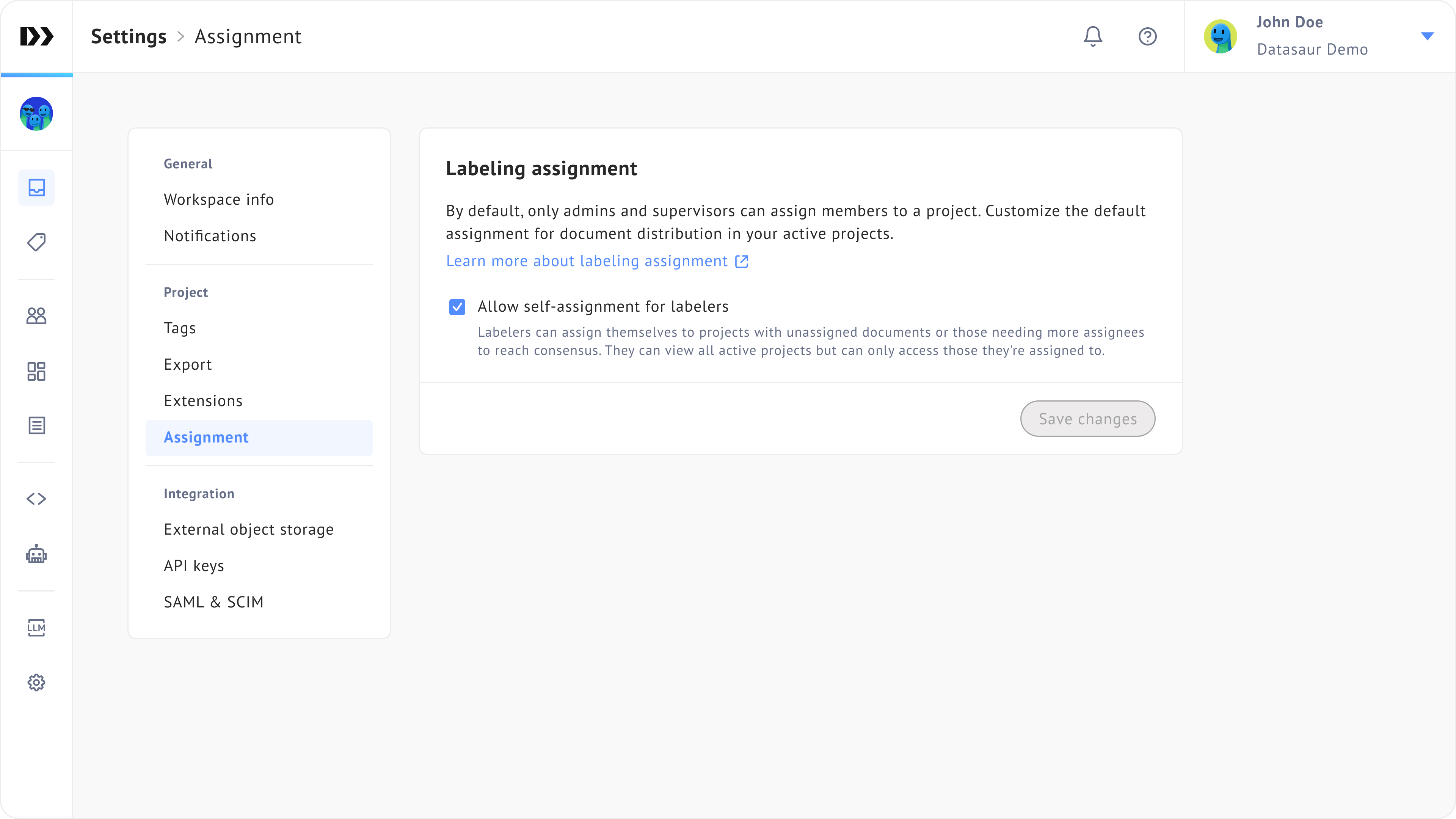This screenshot has width=1456, height=819.
Task: Click the Save changes button
Action: click(1087, 419)
